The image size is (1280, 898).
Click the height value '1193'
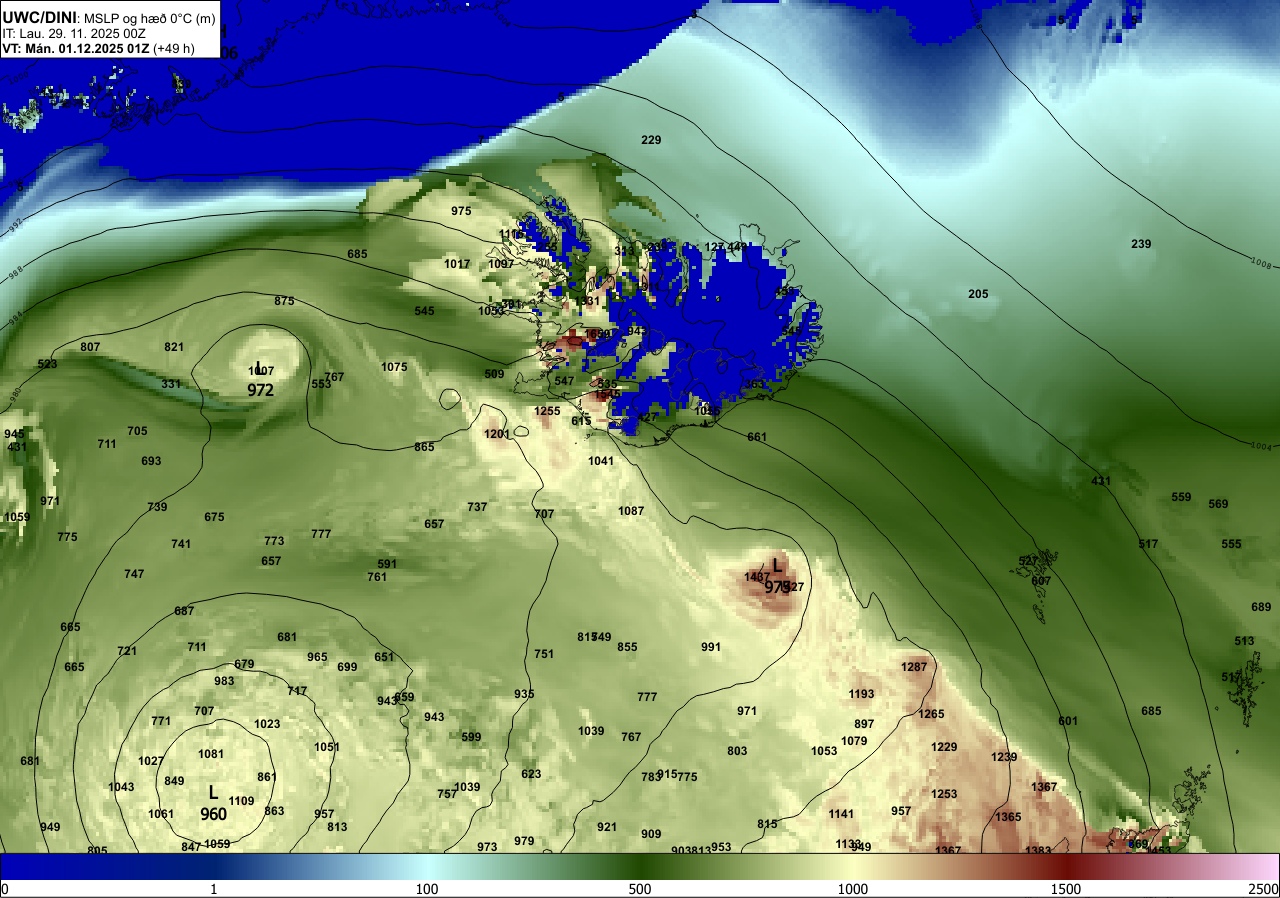click(x=861, y=694)
